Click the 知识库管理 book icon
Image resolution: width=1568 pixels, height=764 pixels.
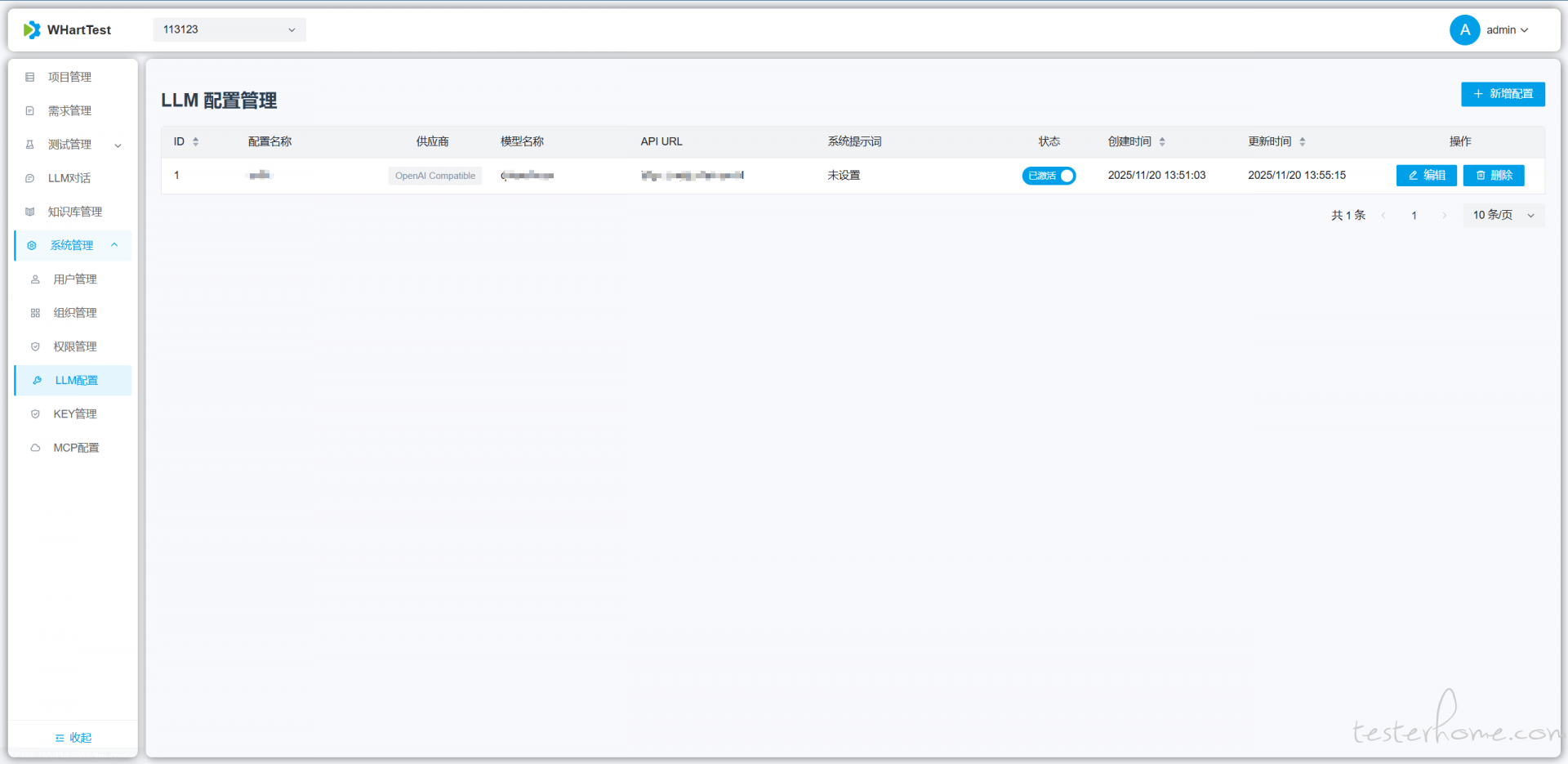[30, 212]
